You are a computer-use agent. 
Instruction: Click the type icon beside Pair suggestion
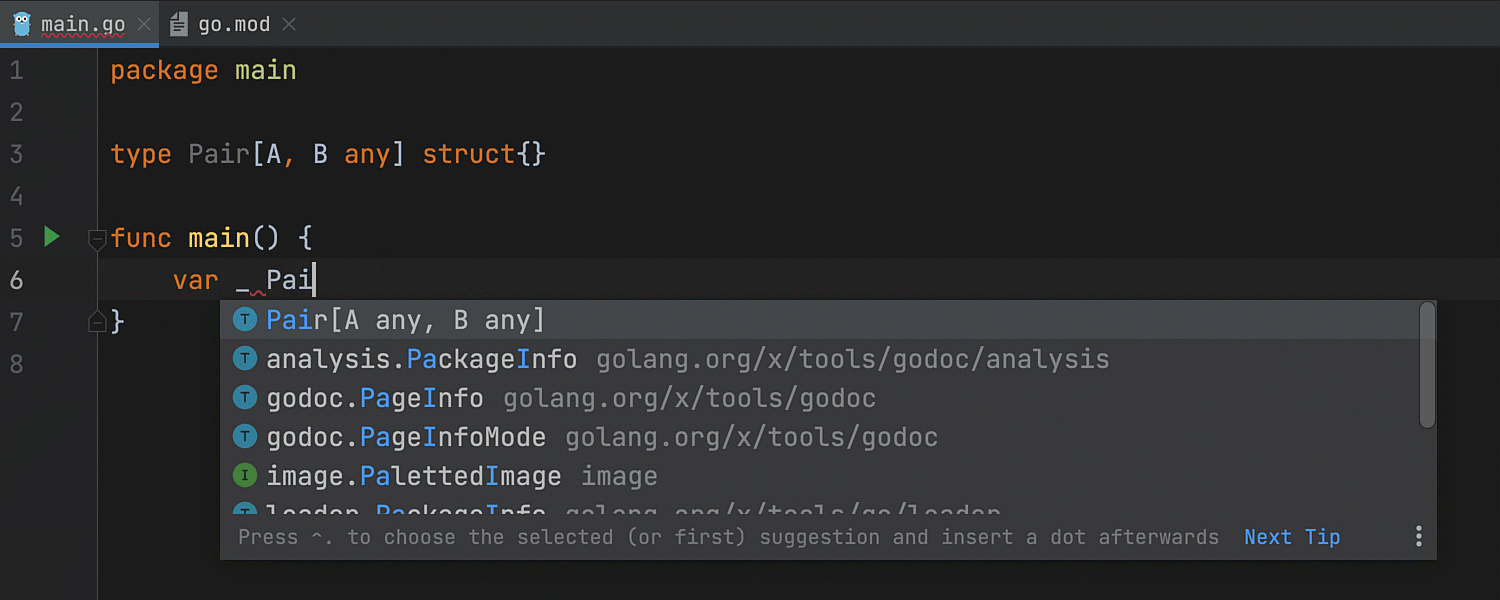tap(245, 320)
